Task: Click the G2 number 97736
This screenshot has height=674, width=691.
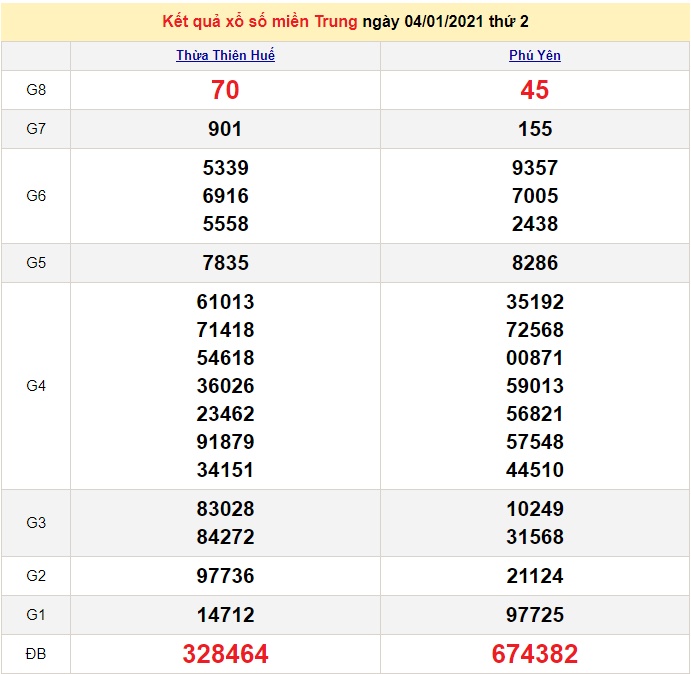Action: [225, 576]
